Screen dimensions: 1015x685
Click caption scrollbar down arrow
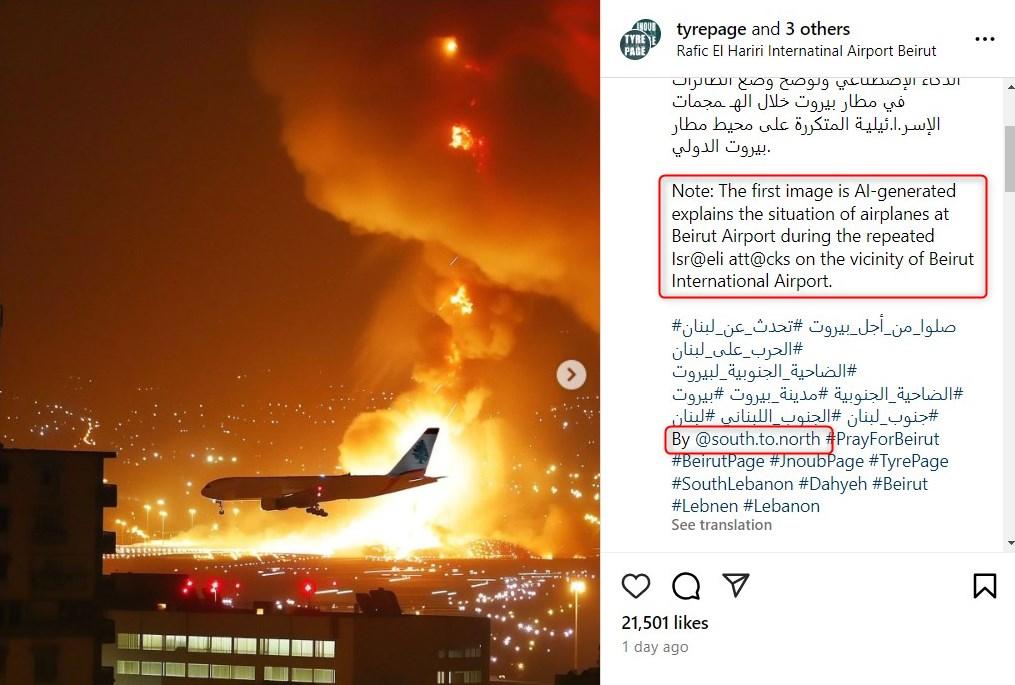pyautogui.click(x=1010, y=543)
